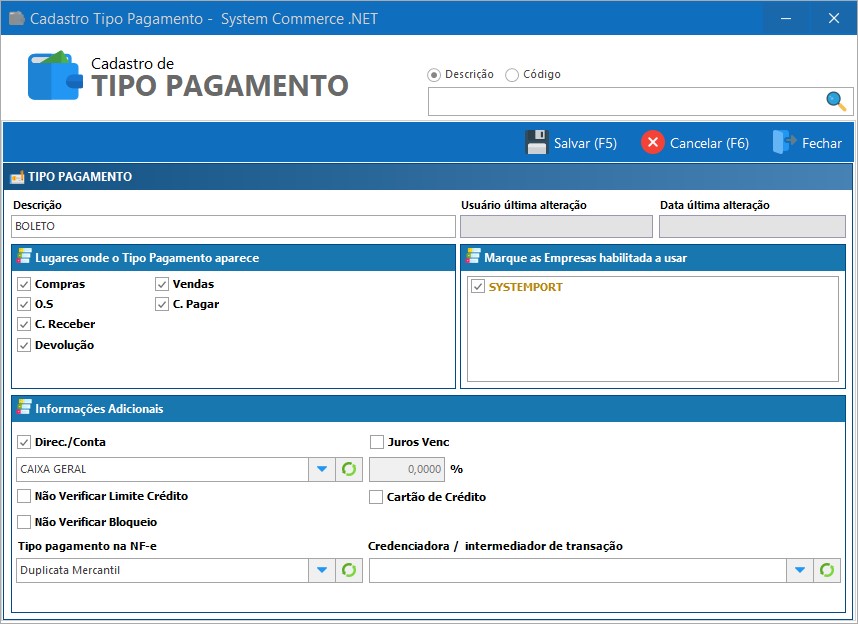Viewport: 858px width, 624px height.
Task: Click the Descrição field containing BOLETO
Action: (230, 226)
